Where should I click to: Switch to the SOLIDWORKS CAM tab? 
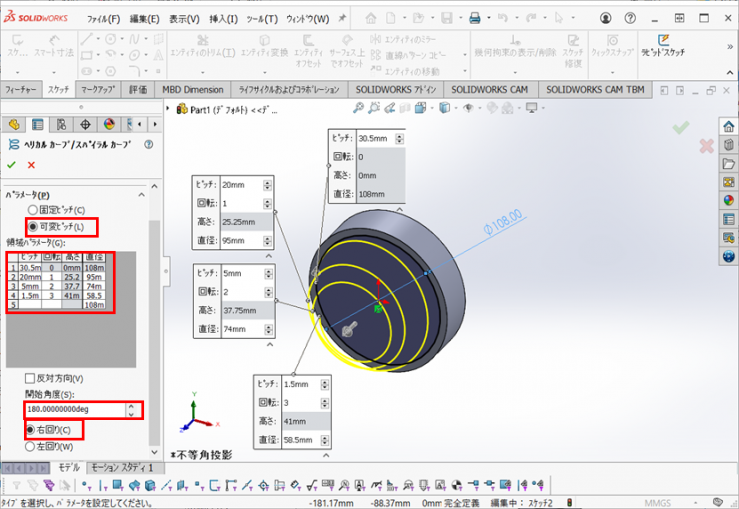point(490,89)
